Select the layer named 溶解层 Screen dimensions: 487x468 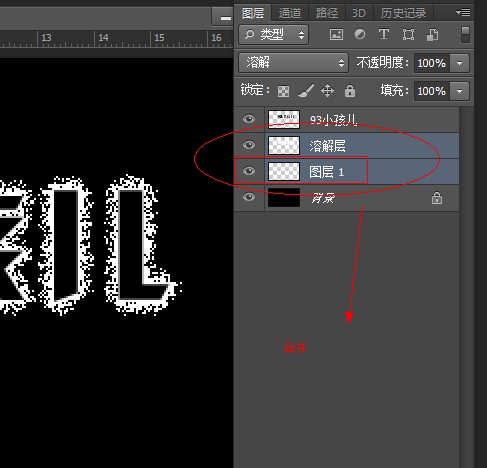(347, 145)
